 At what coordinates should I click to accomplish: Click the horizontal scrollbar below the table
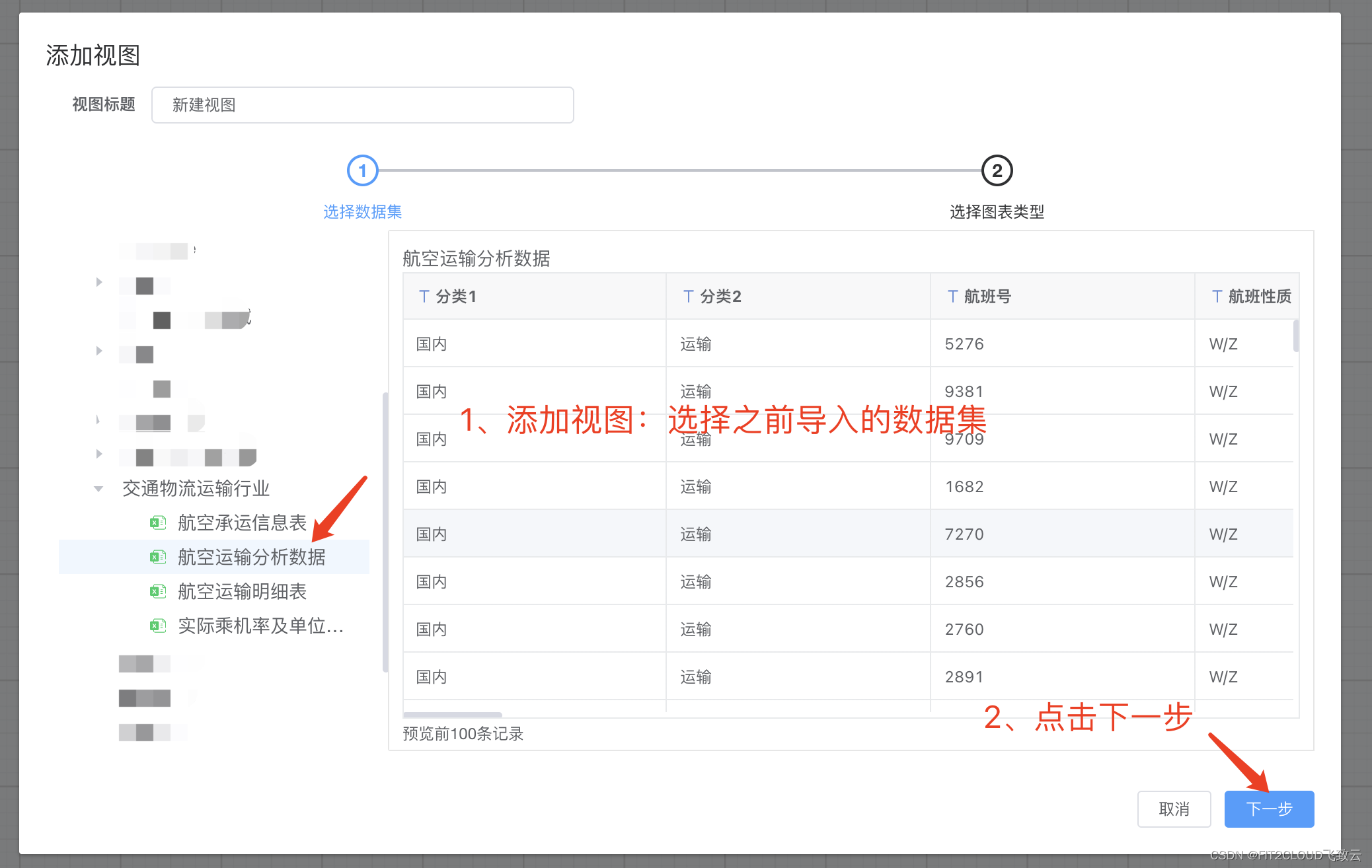pos(451,715)
